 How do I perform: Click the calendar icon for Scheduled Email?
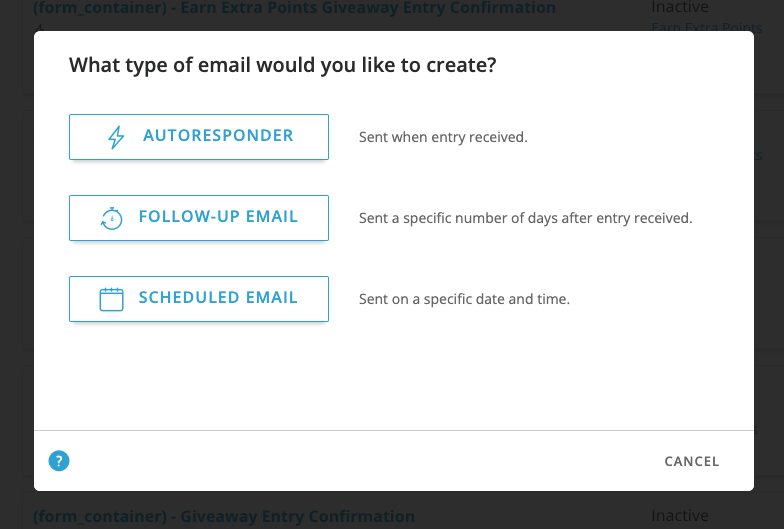pos(111,299)
